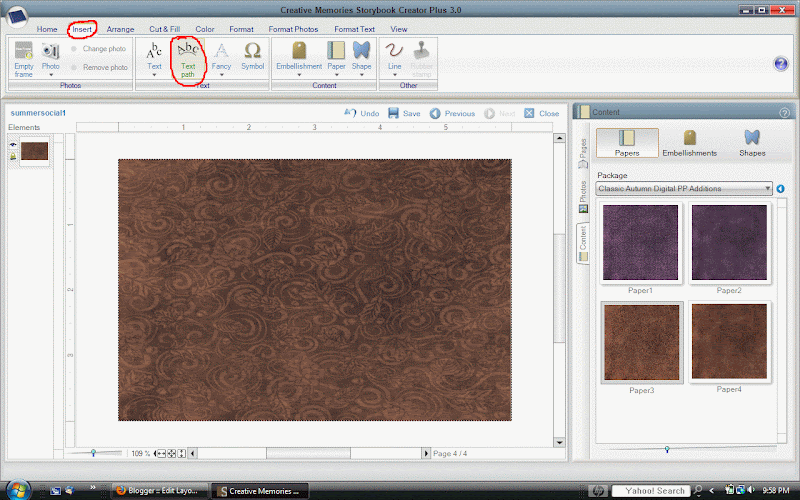Image resolution: width=800 pixels, height=500 pixels.
Task: Show the Embellishments content category
Action: click(689, 142)
